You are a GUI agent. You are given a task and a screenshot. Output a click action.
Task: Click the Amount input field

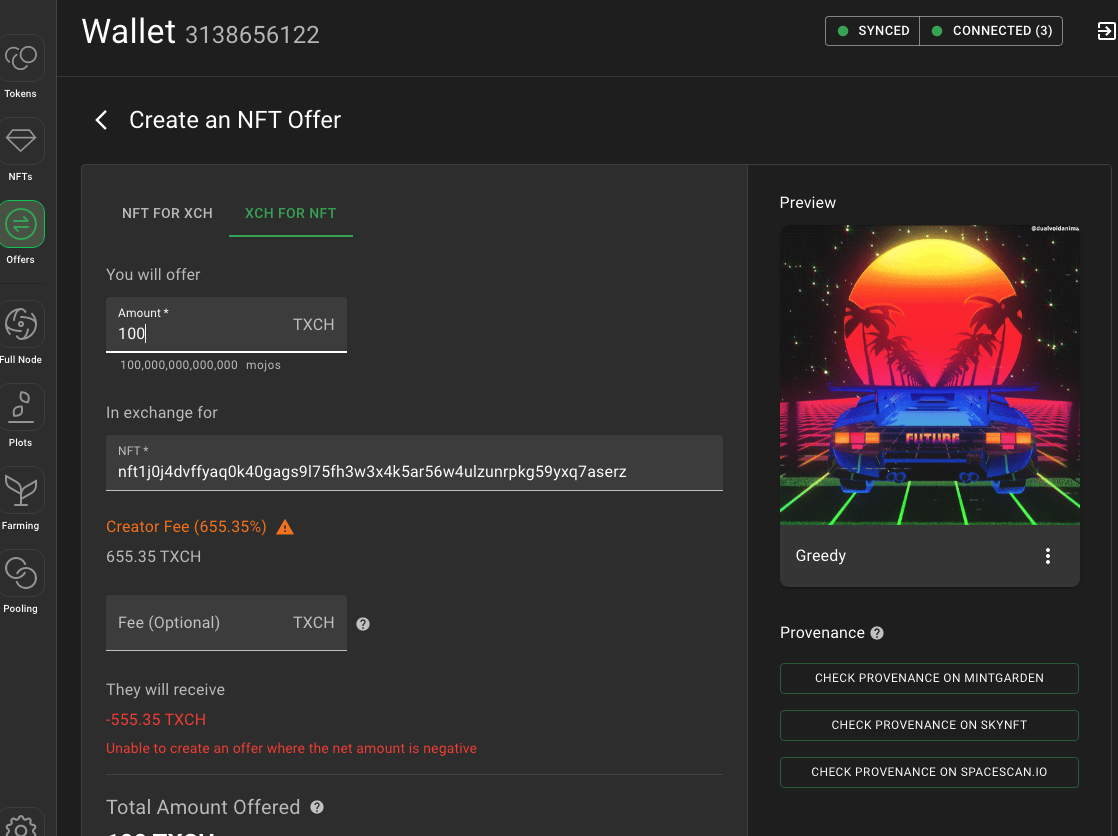click(x=226, y=325)
